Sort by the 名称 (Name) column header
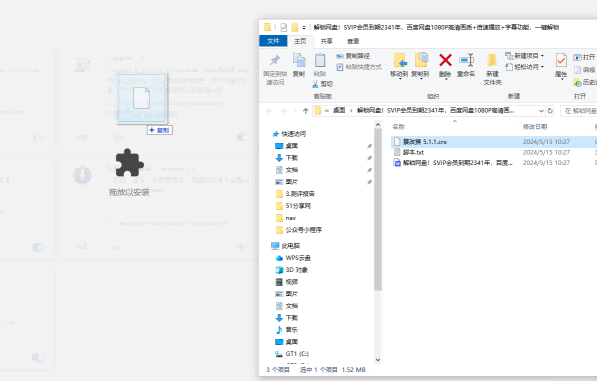Image resolution: width=597 pixels, height=381 pixels. [x=399, y=127]
